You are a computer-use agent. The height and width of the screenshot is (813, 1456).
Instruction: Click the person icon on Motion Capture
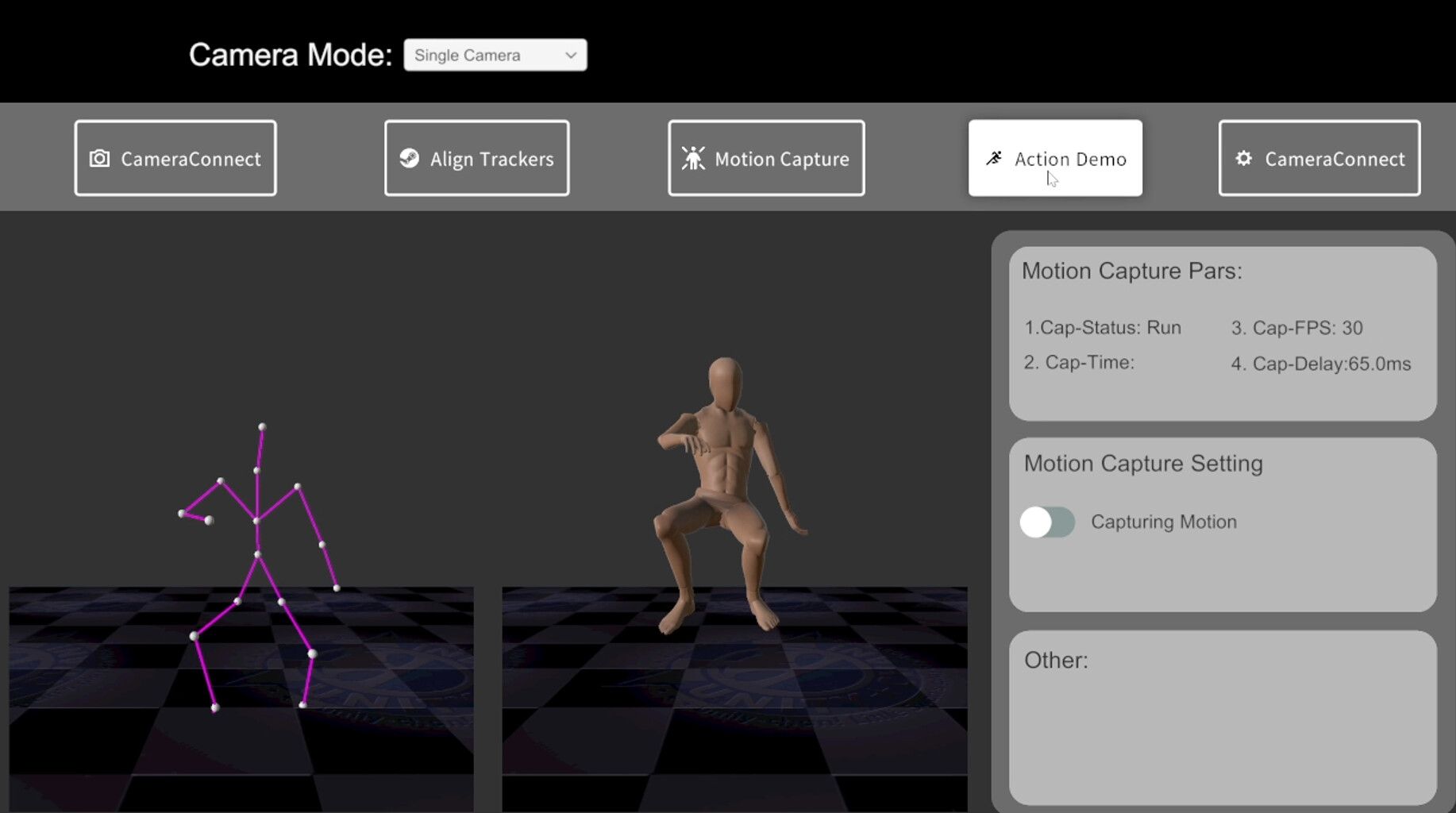click(x=693, y=159)
